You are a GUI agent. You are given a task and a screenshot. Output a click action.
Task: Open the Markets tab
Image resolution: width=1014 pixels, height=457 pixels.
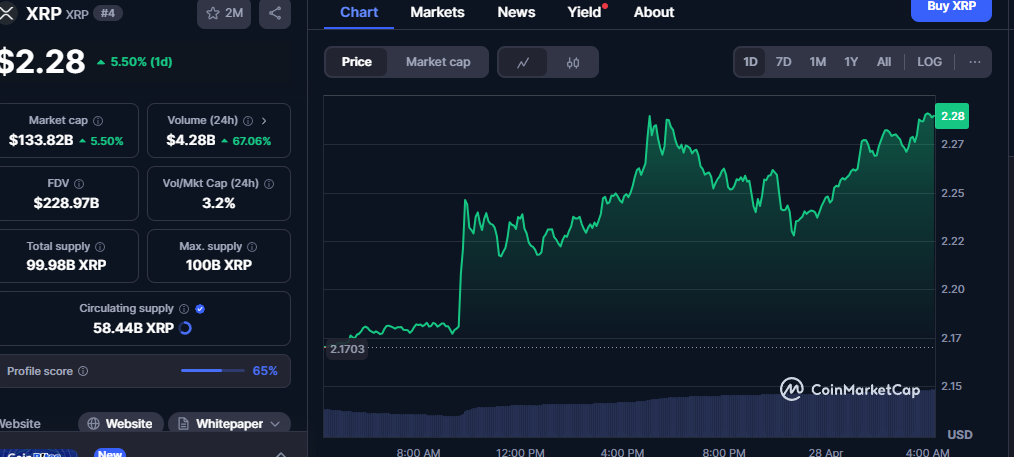(437, 12)
